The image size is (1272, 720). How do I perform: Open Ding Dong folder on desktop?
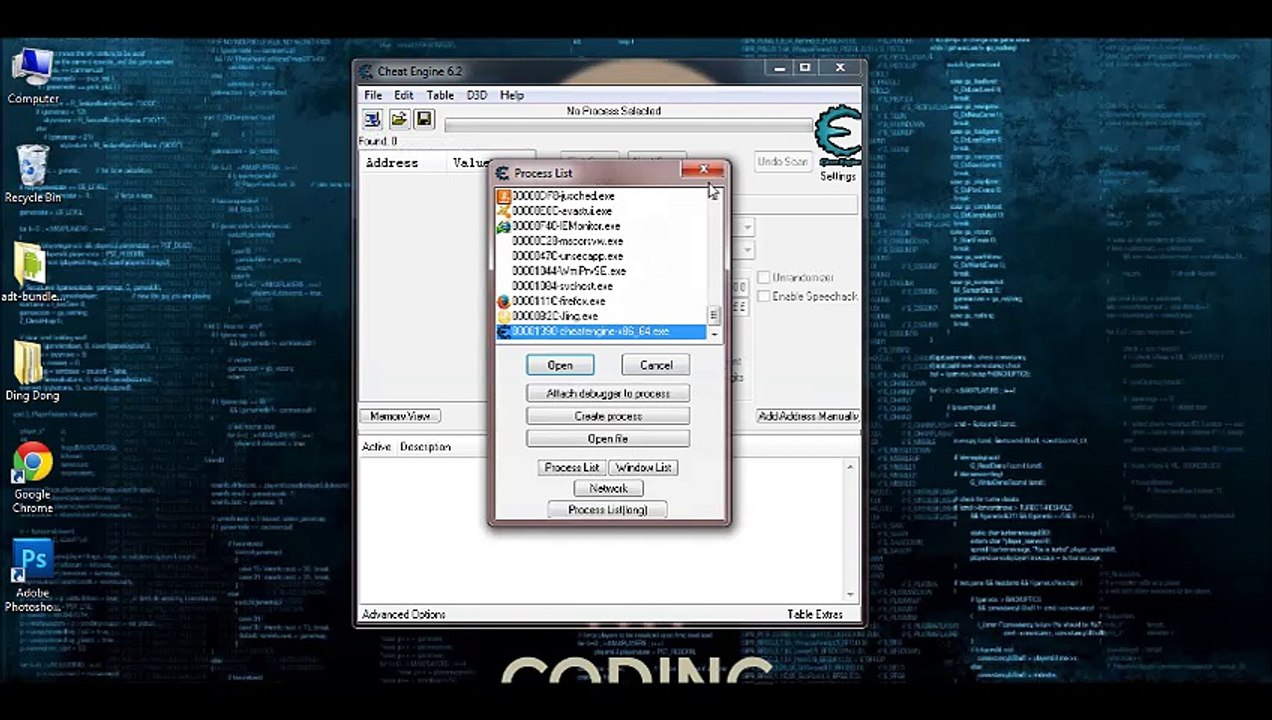click(x=32, y=370)
